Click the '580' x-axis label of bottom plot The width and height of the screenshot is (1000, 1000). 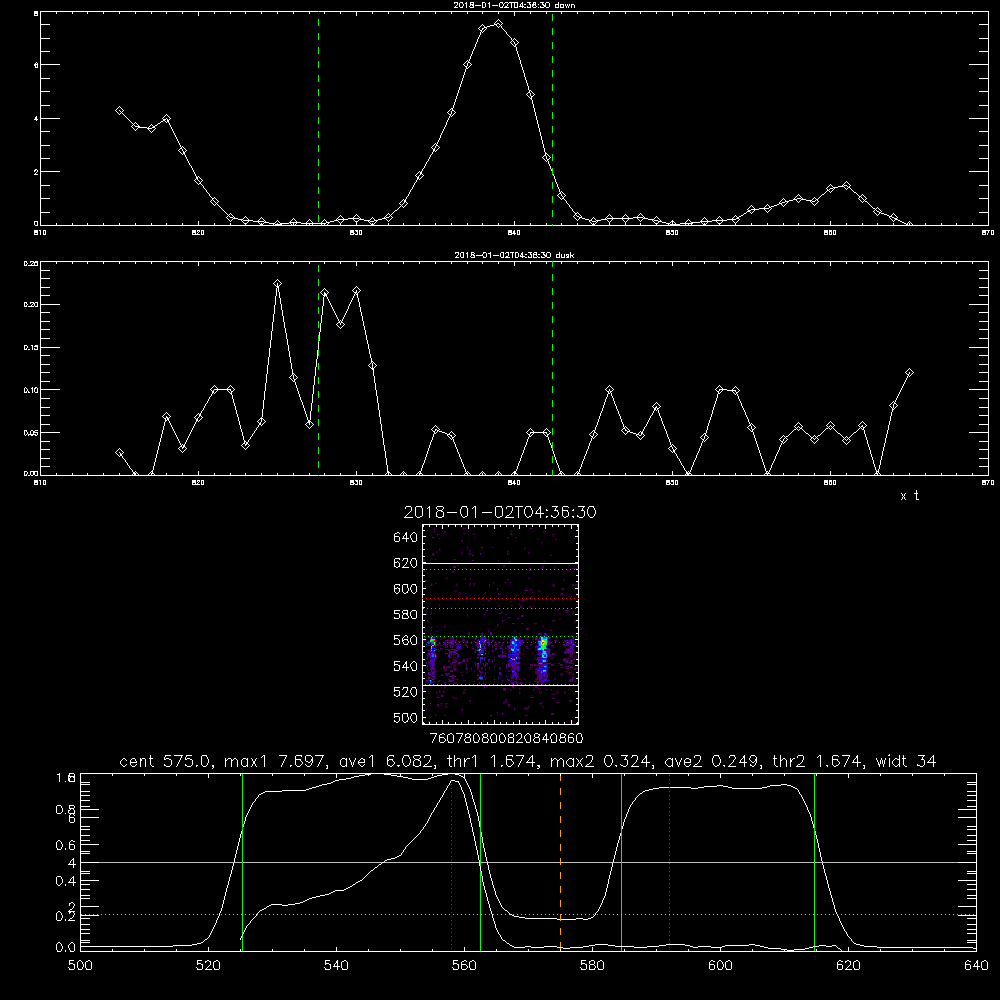tap(592, 965)
